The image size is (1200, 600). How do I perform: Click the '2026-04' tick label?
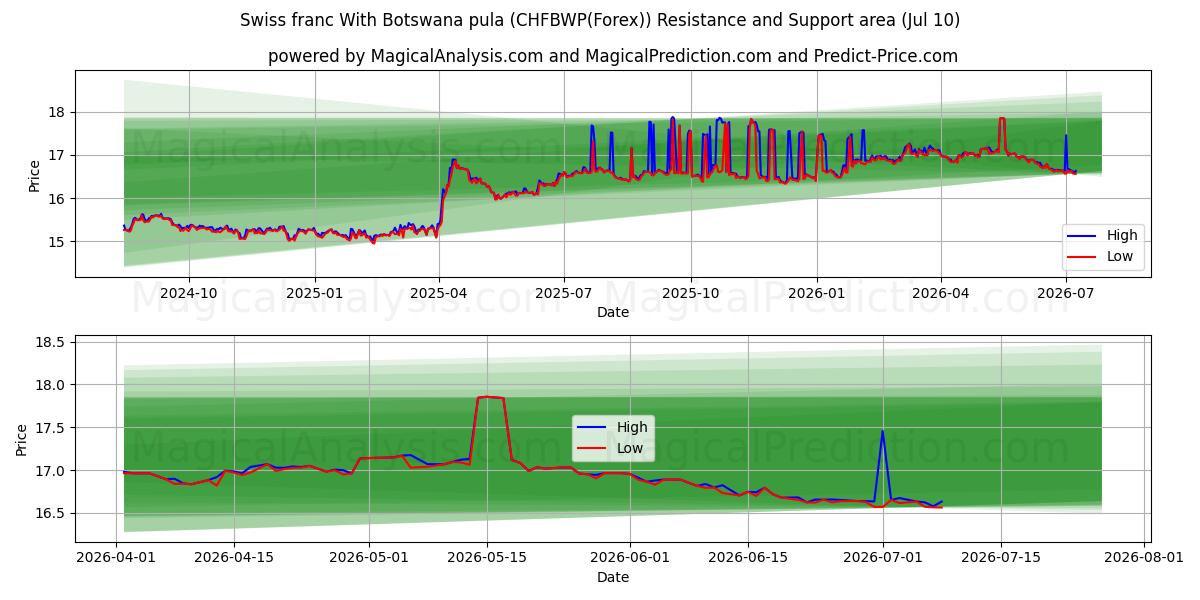[x=941, y=293]
